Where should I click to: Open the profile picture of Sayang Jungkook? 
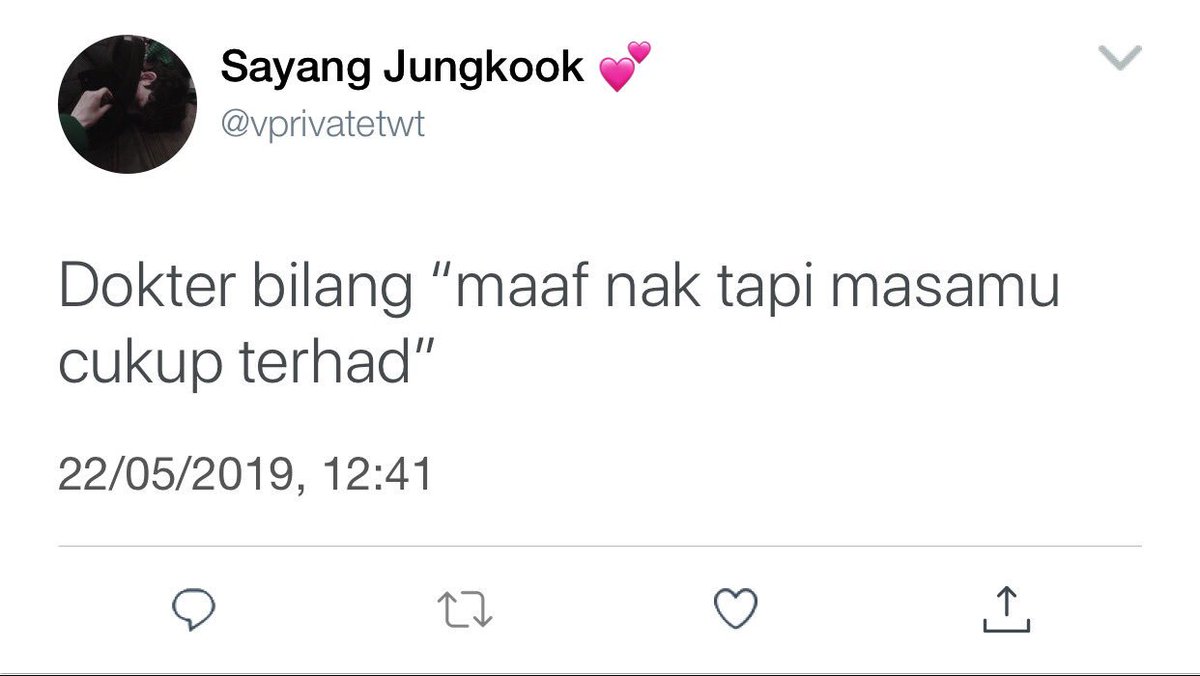click(127, 105)
